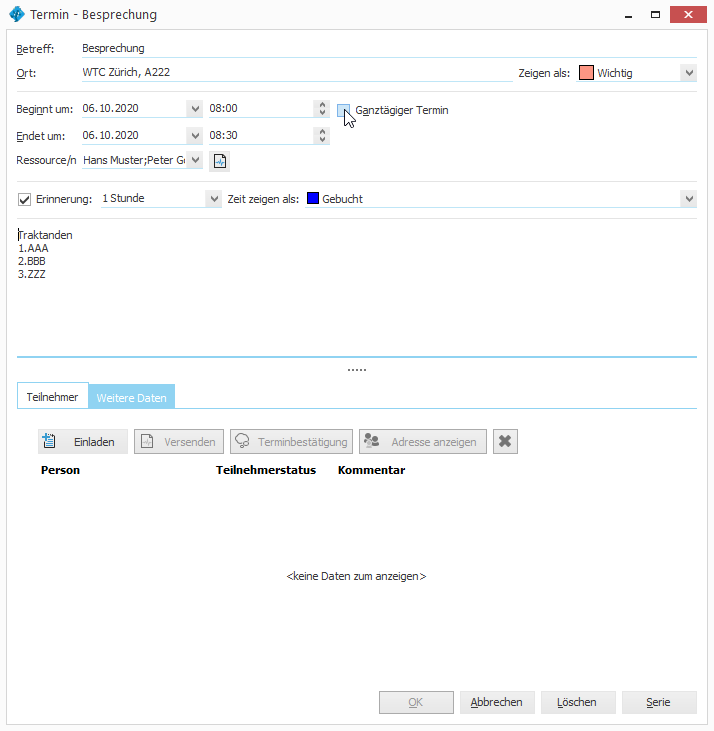This screenshot has height=731, width=714.
Task: Minimize the Termin window
Action: tap(629, 15)
